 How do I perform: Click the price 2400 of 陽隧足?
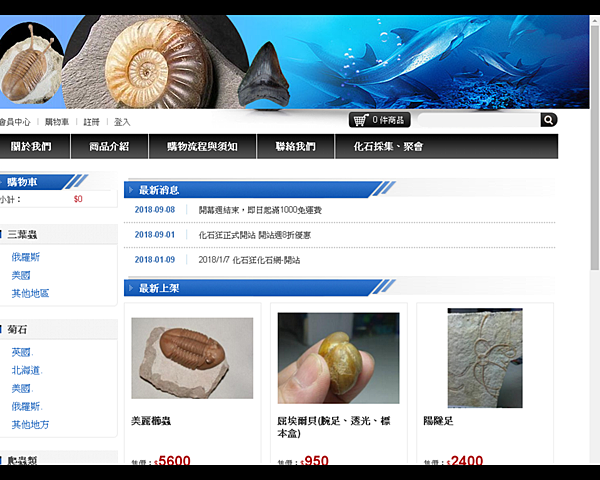click(466, 460)
